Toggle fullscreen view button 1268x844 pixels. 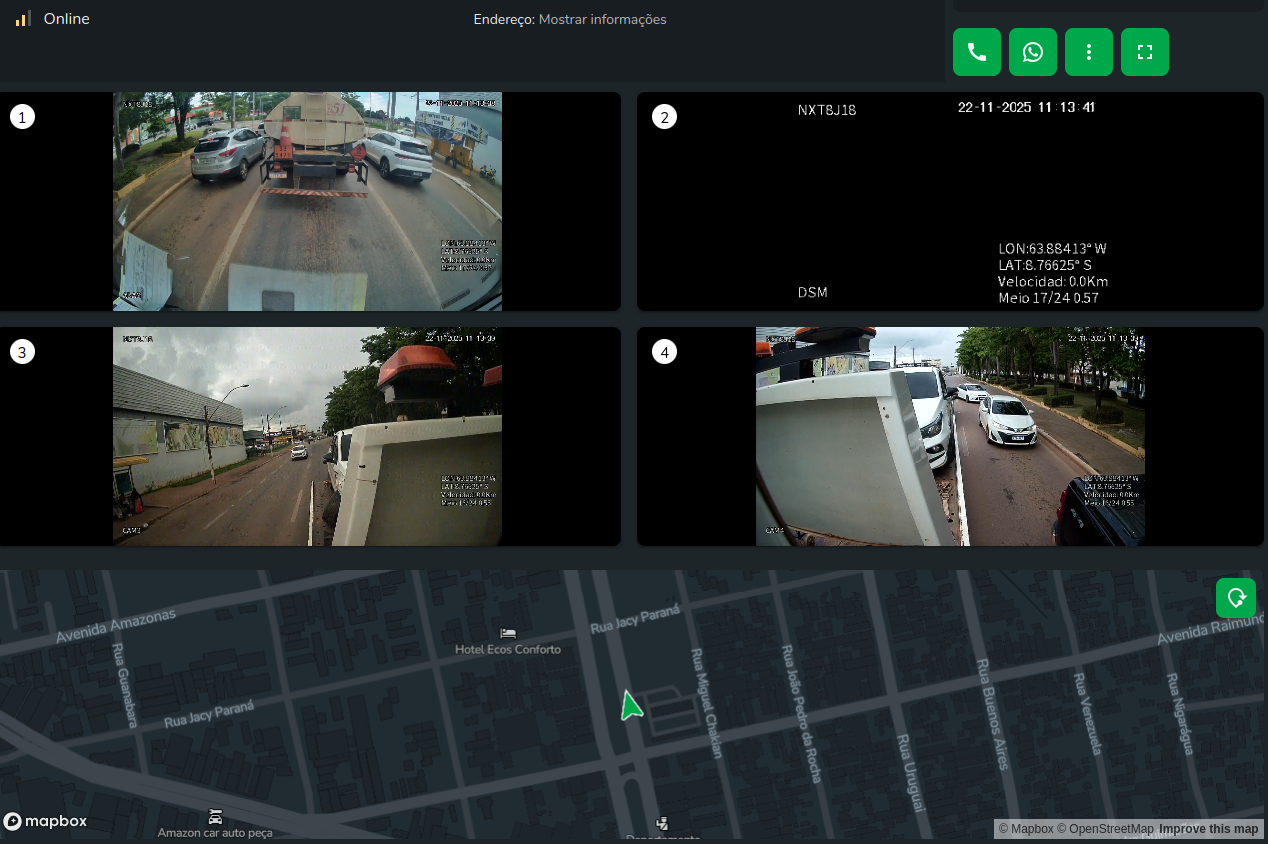coord(1144,52)
